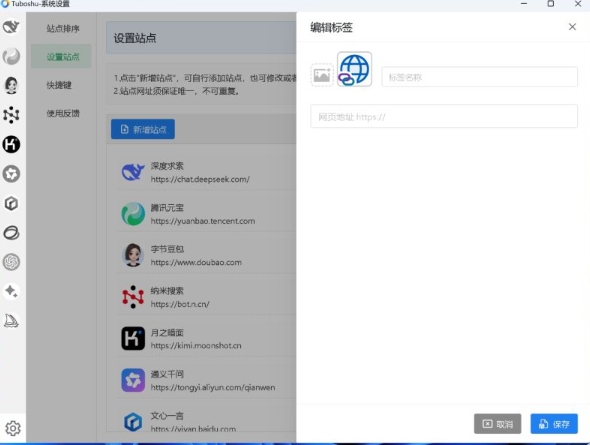Select the 通义千问 site name
This screenshot has width=590, height=445.
[167, 374]
